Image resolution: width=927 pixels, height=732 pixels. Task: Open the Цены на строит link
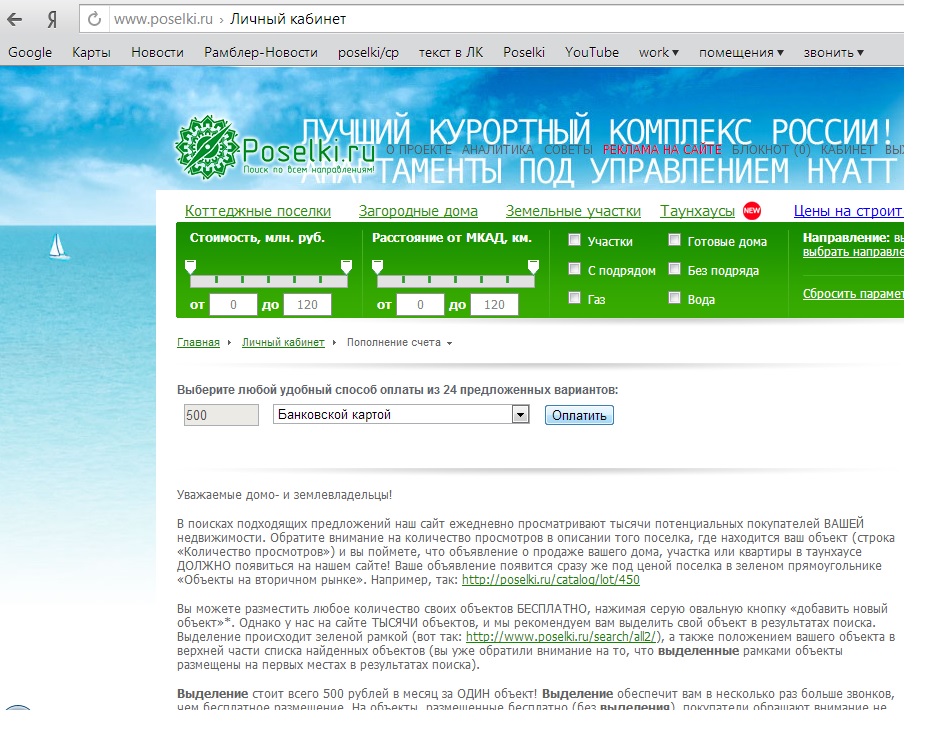pyautogui.click(x=848, y=211)
